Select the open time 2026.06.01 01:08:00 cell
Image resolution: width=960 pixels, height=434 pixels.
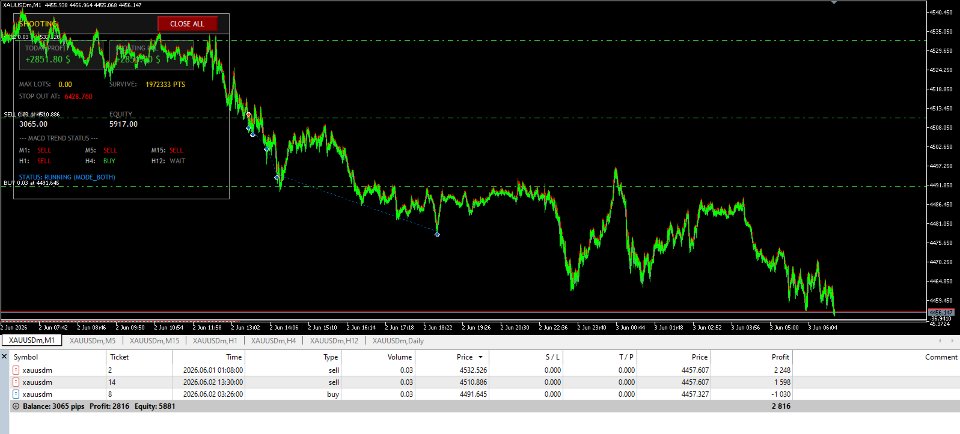(213, 370)
